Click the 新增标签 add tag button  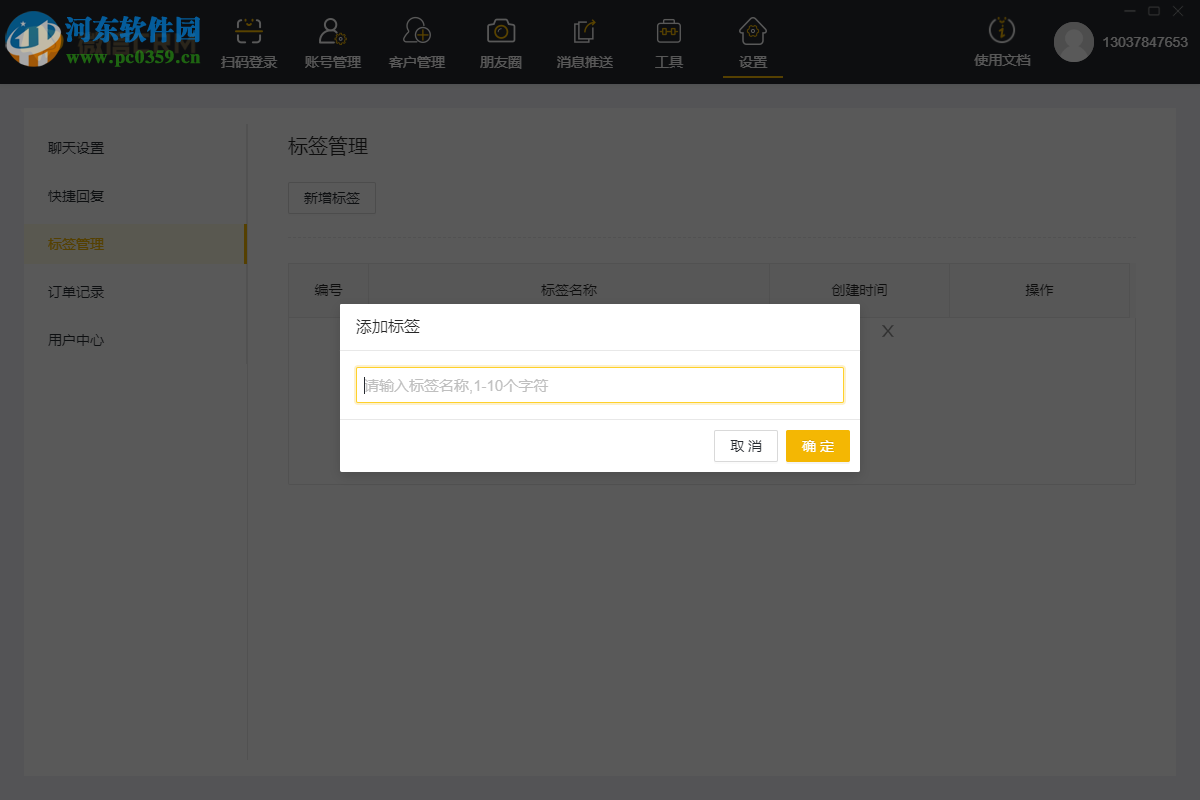pyautogui.click(x=331, y=198)
